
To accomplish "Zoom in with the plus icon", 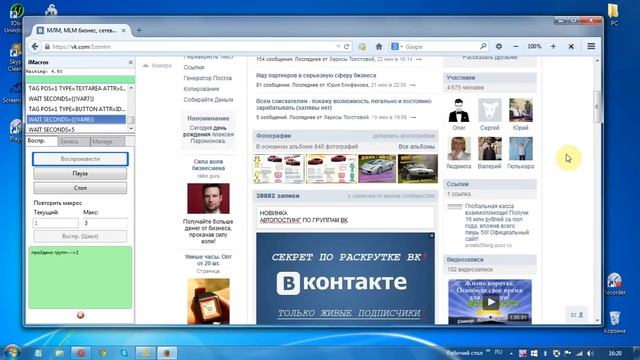I will (553, 47).
